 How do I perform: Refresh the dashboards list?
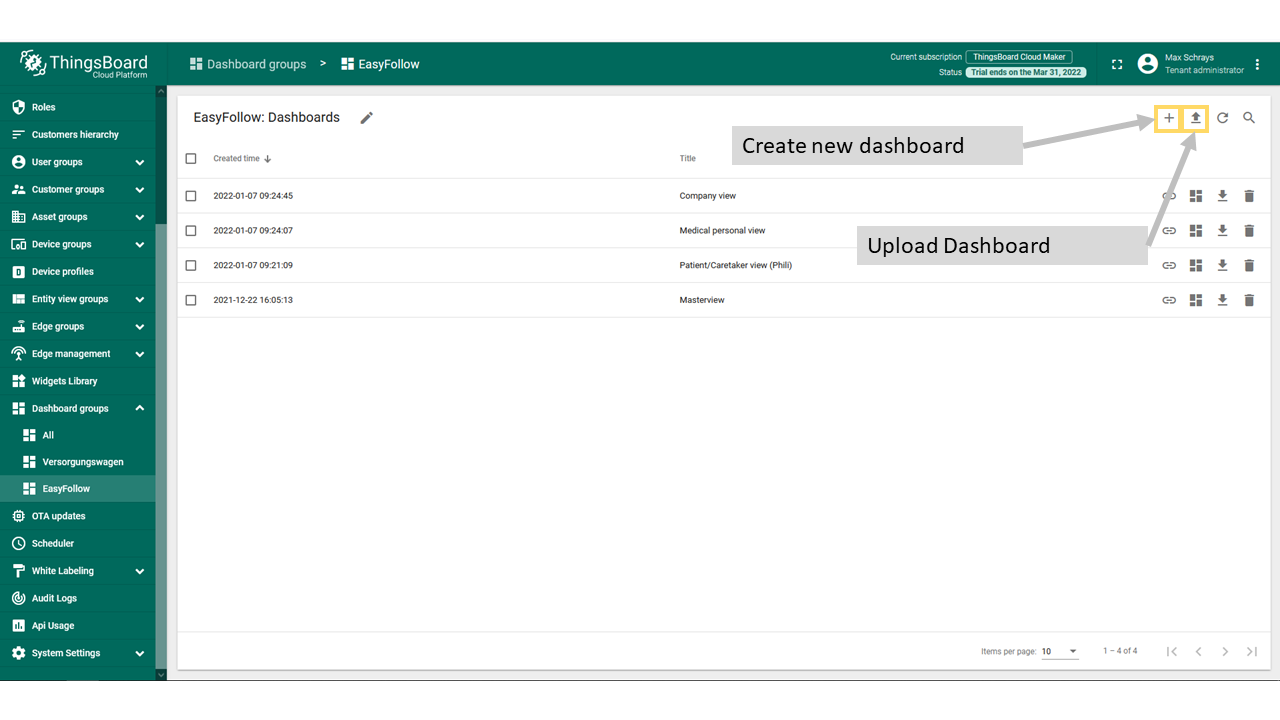[x=1222, y=118]
